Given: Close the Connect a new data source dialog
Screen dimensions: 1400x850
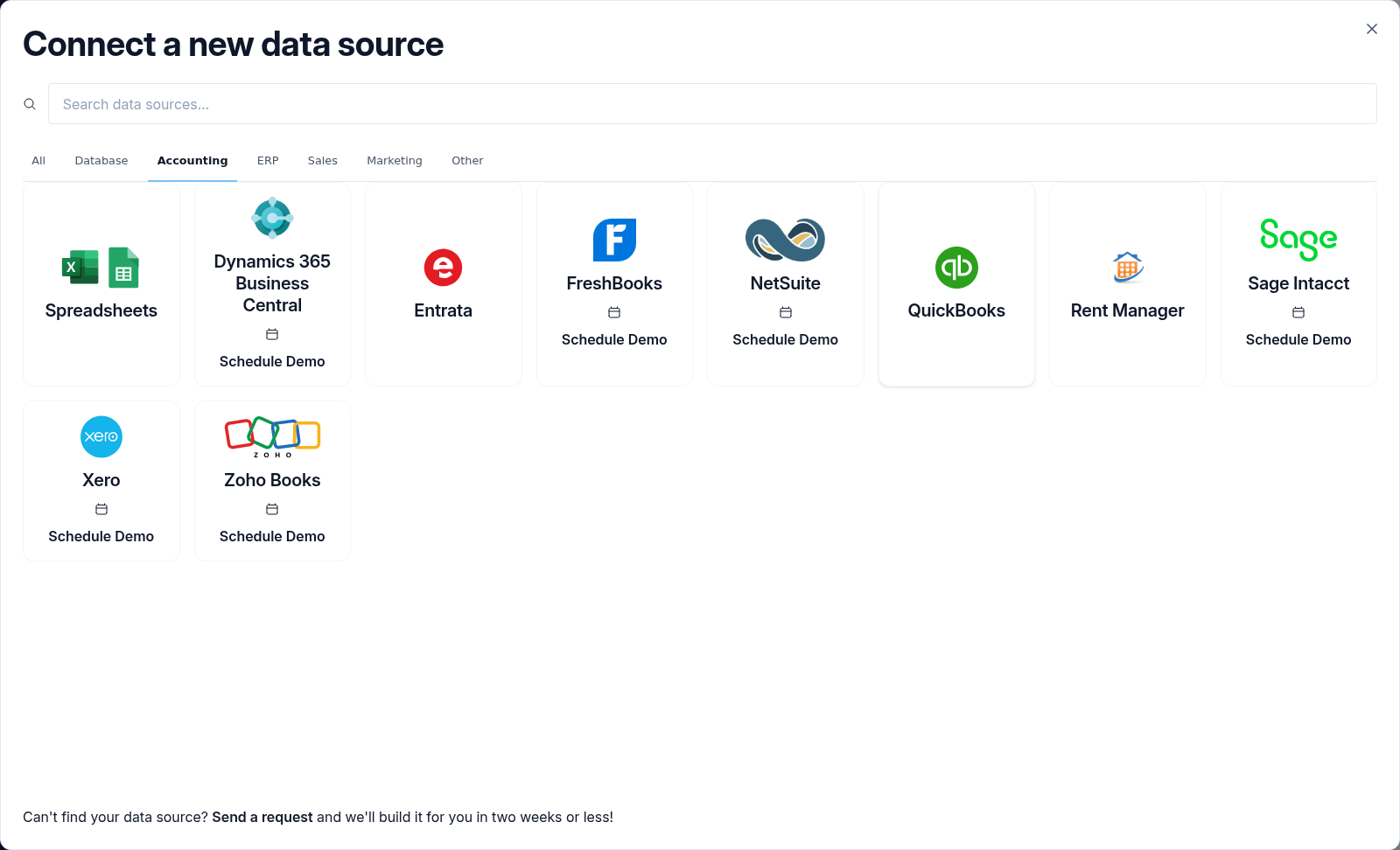Looking at the screenshot, I should (1372, 29).
